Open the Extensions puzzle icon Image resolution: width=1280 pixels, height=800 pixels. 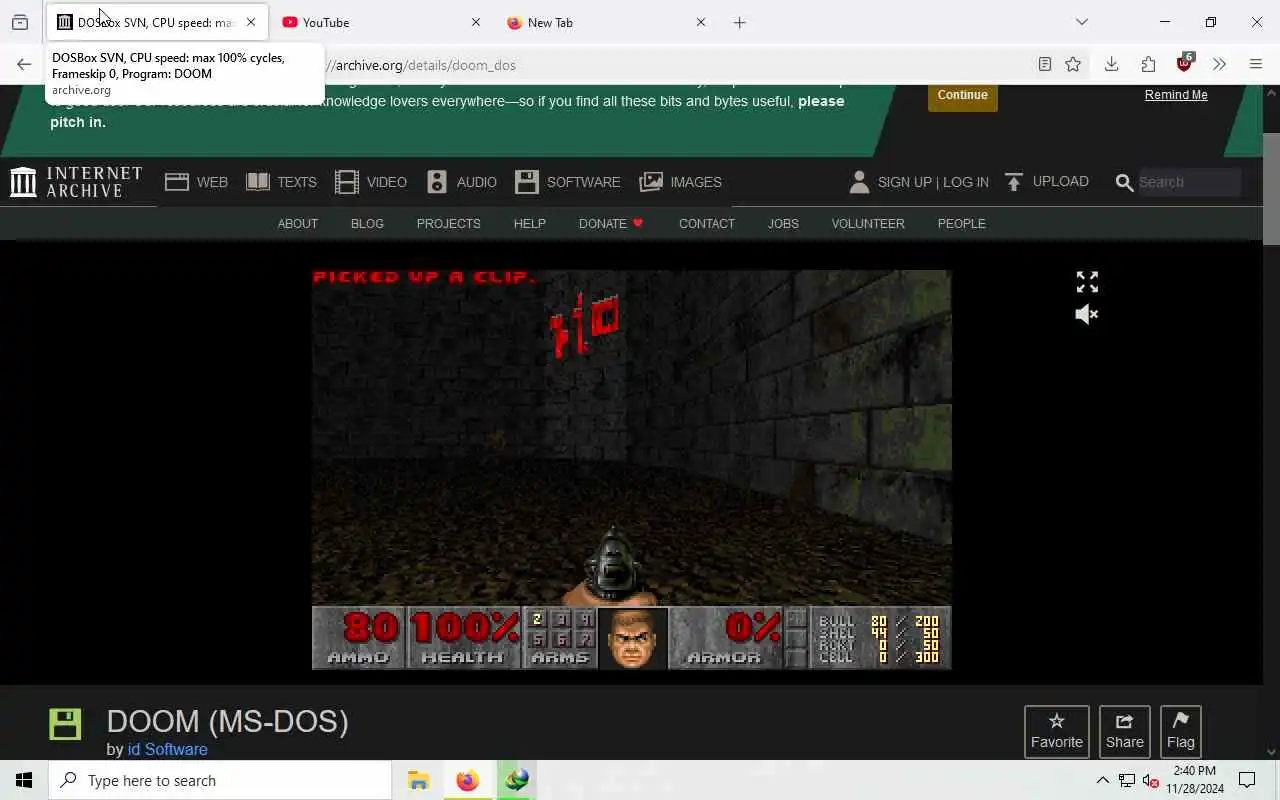[x=1148, y=65]
